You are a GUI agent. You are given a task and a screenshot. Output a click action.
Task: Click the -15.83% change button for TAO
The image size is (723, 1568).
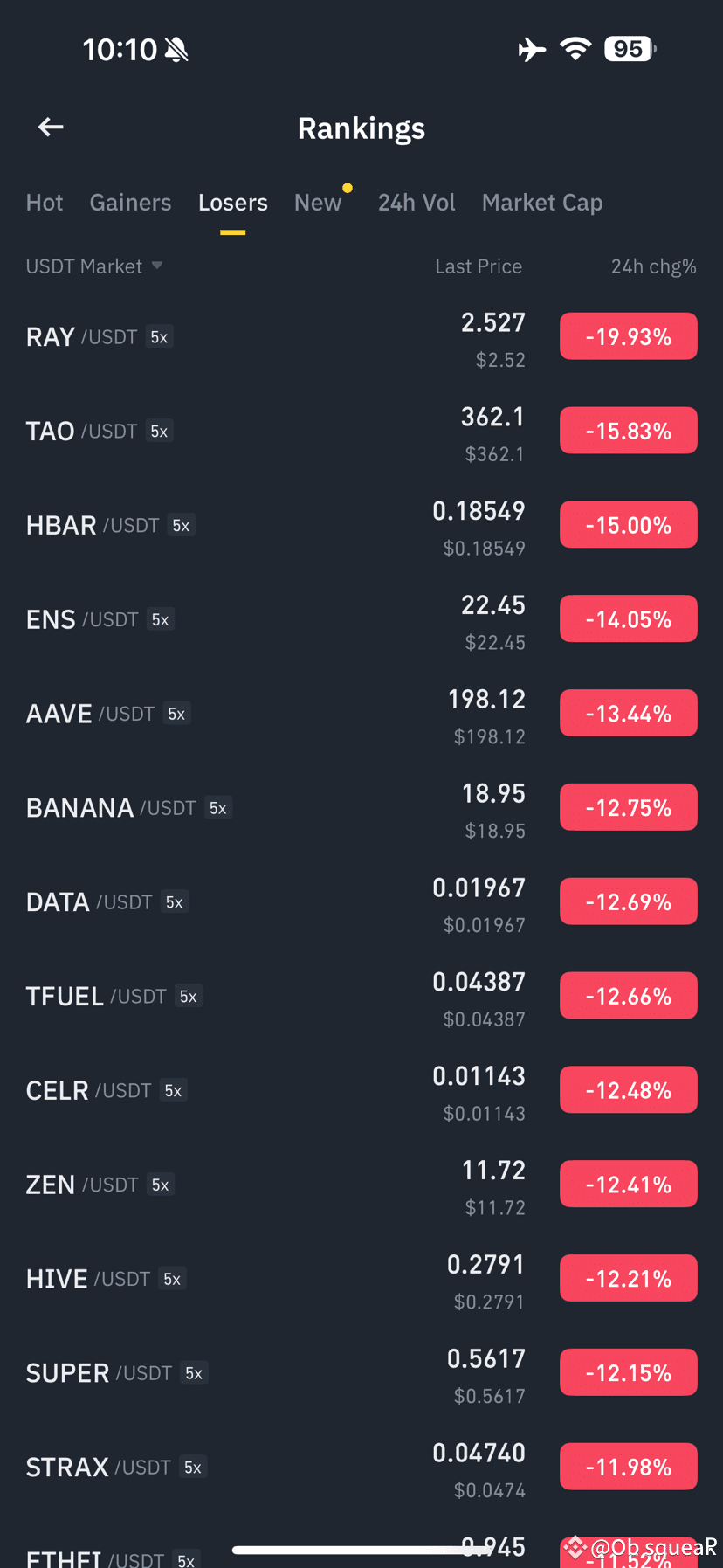629,431
